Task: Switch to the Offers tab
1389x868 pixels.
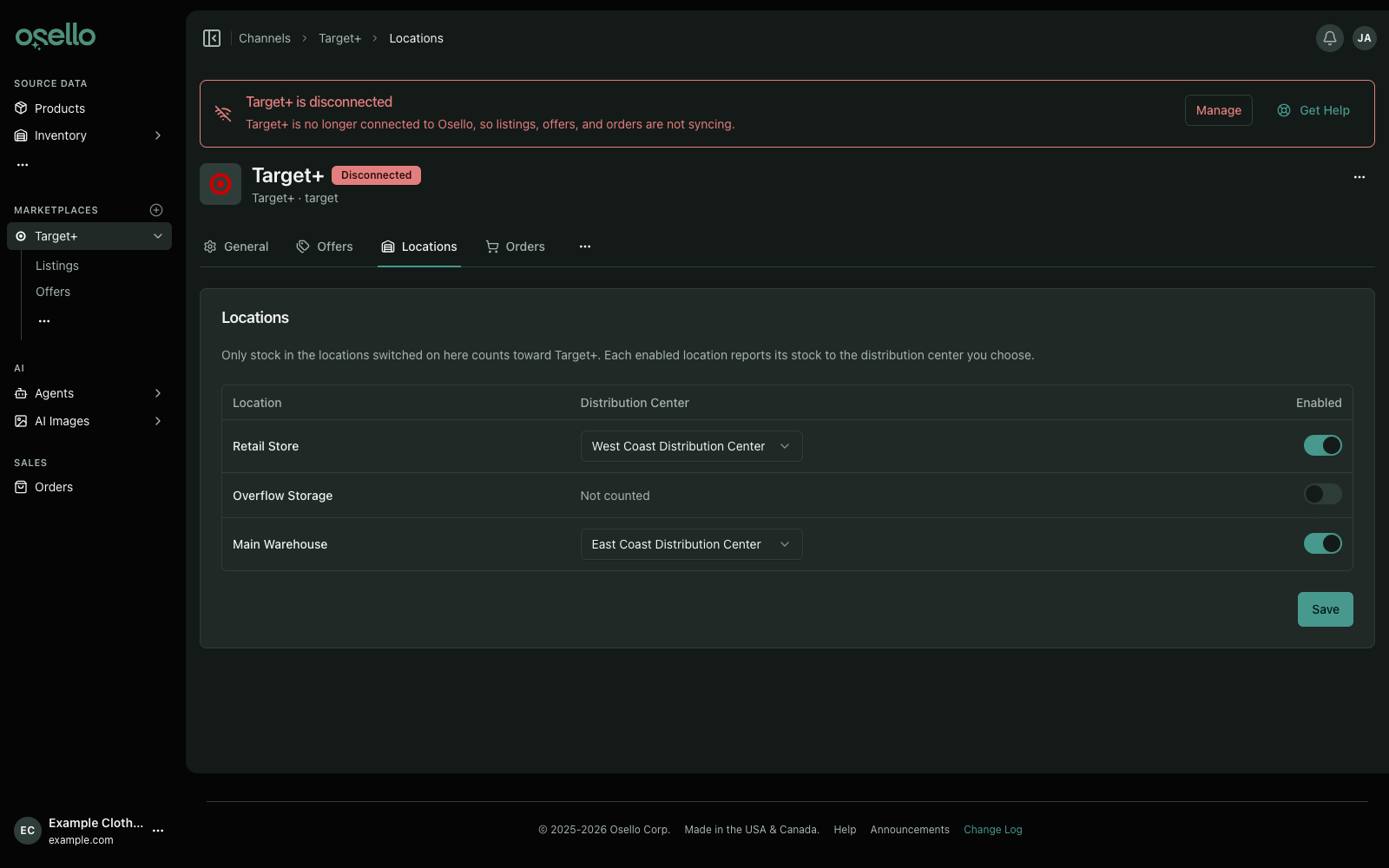Action: (325, 247)
